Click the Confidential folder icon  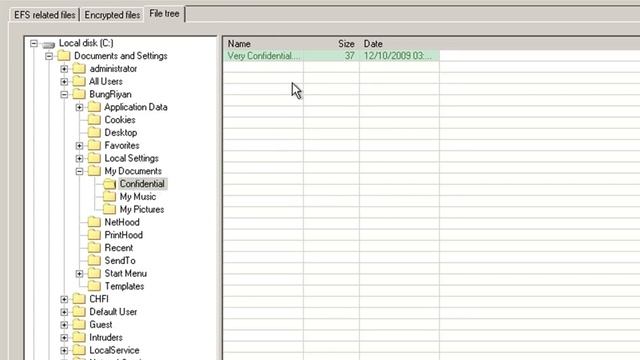click(109, 184)
